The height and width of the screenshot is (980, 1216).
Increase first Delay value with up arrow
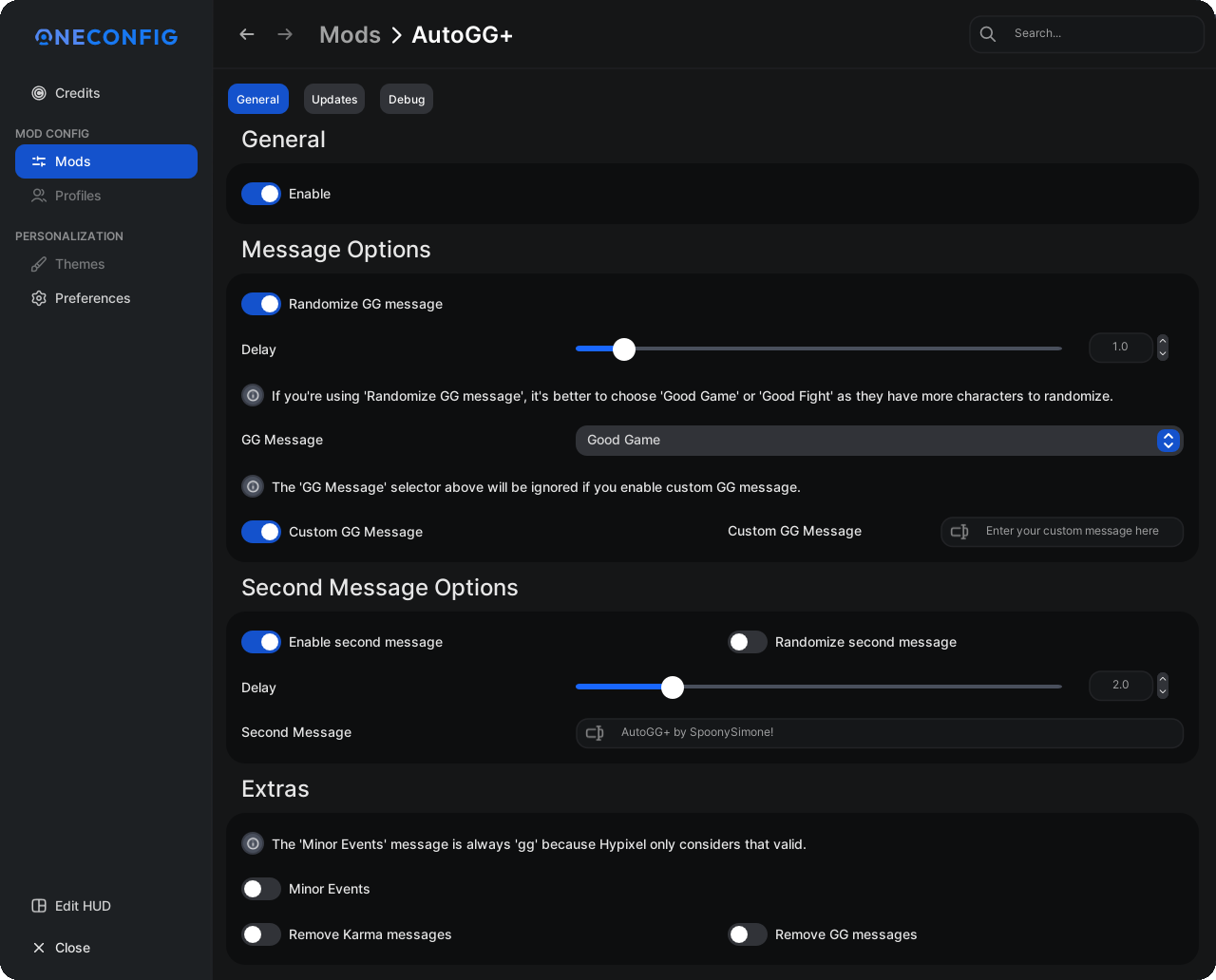(1163, 342)
